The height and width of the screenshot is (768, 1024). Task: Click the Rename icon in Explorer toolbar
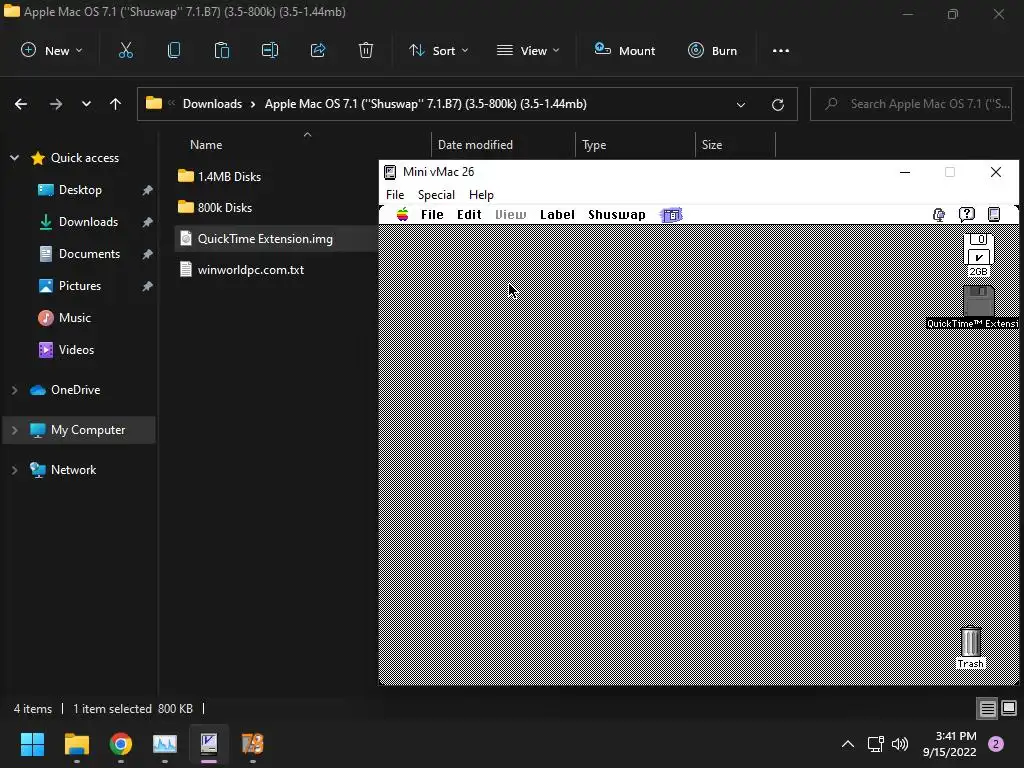[270, 50]
